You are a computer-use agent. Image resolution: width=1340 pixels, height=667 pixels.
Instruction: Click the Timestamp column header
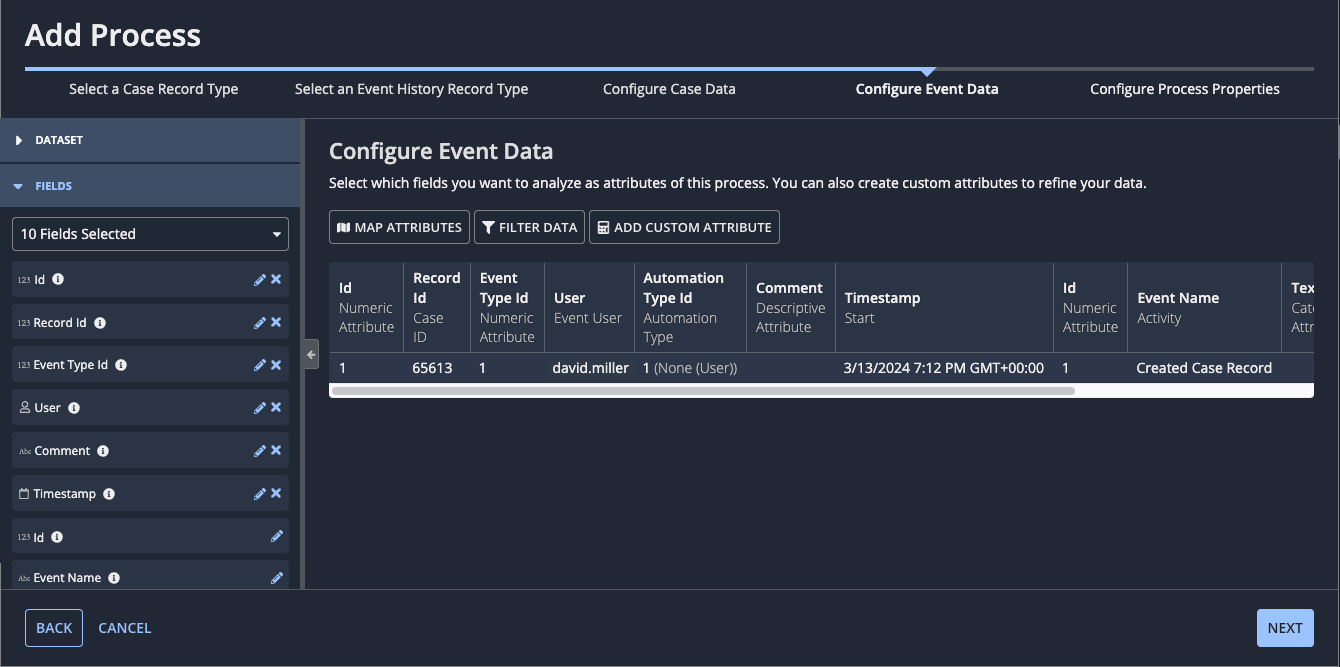944,307
